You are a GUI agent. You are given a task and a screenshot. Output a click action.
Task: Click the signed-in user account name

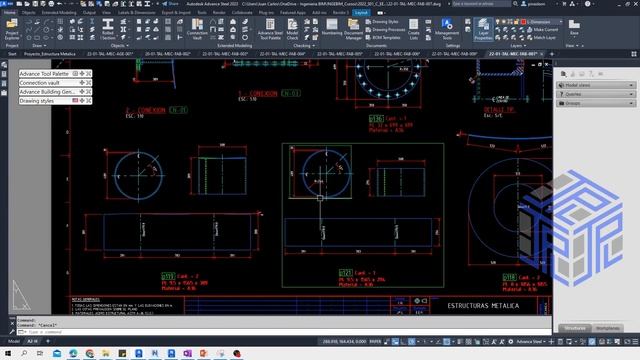536,4
